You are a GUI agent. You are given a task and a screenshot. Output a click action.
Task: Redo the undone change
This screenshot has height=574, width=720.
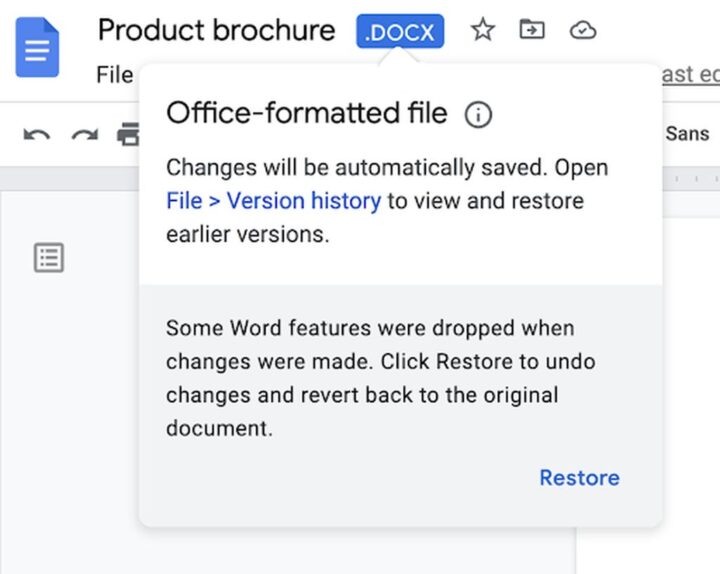[84, 134]
